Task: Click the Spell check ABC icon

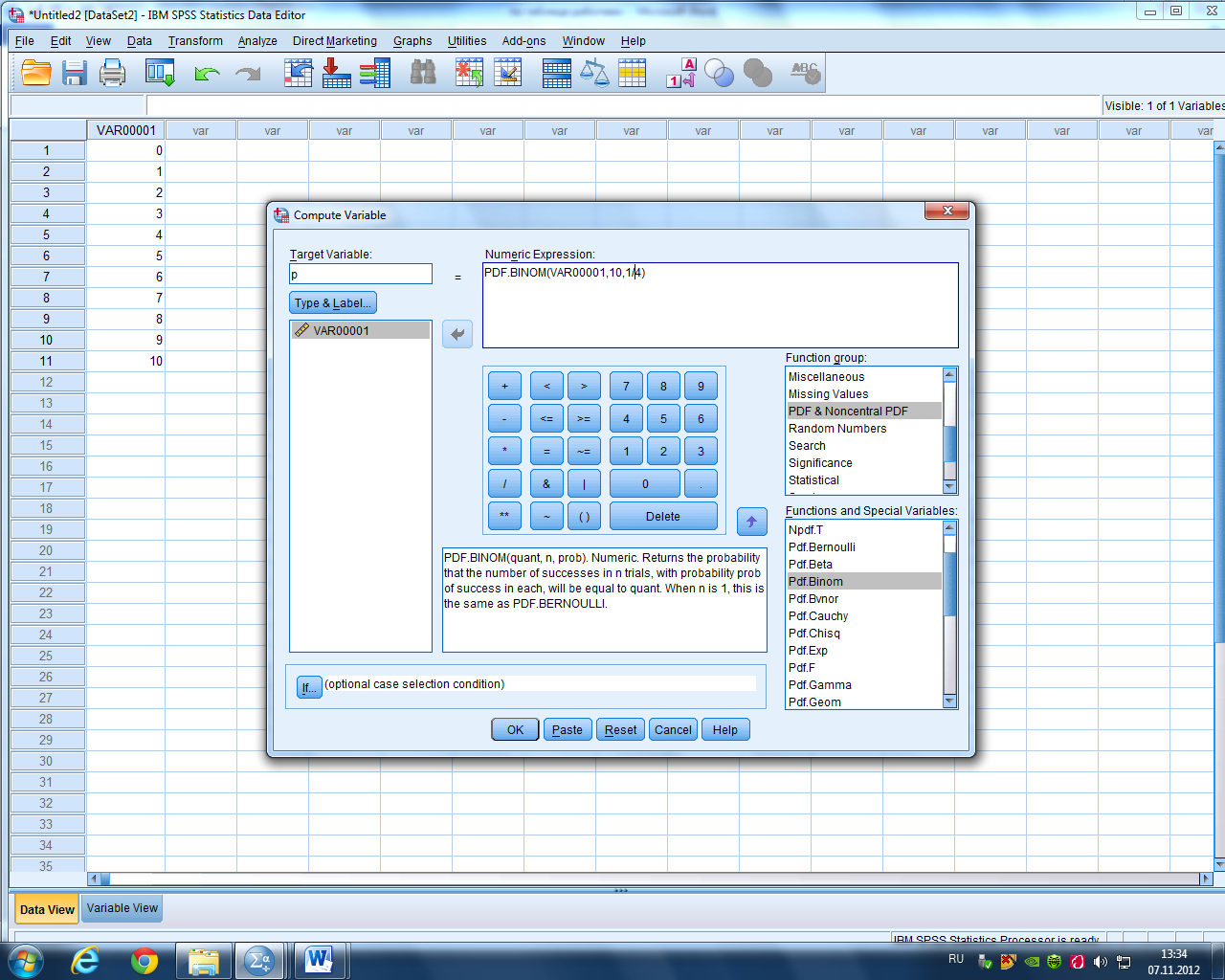Action: [806, 73]
